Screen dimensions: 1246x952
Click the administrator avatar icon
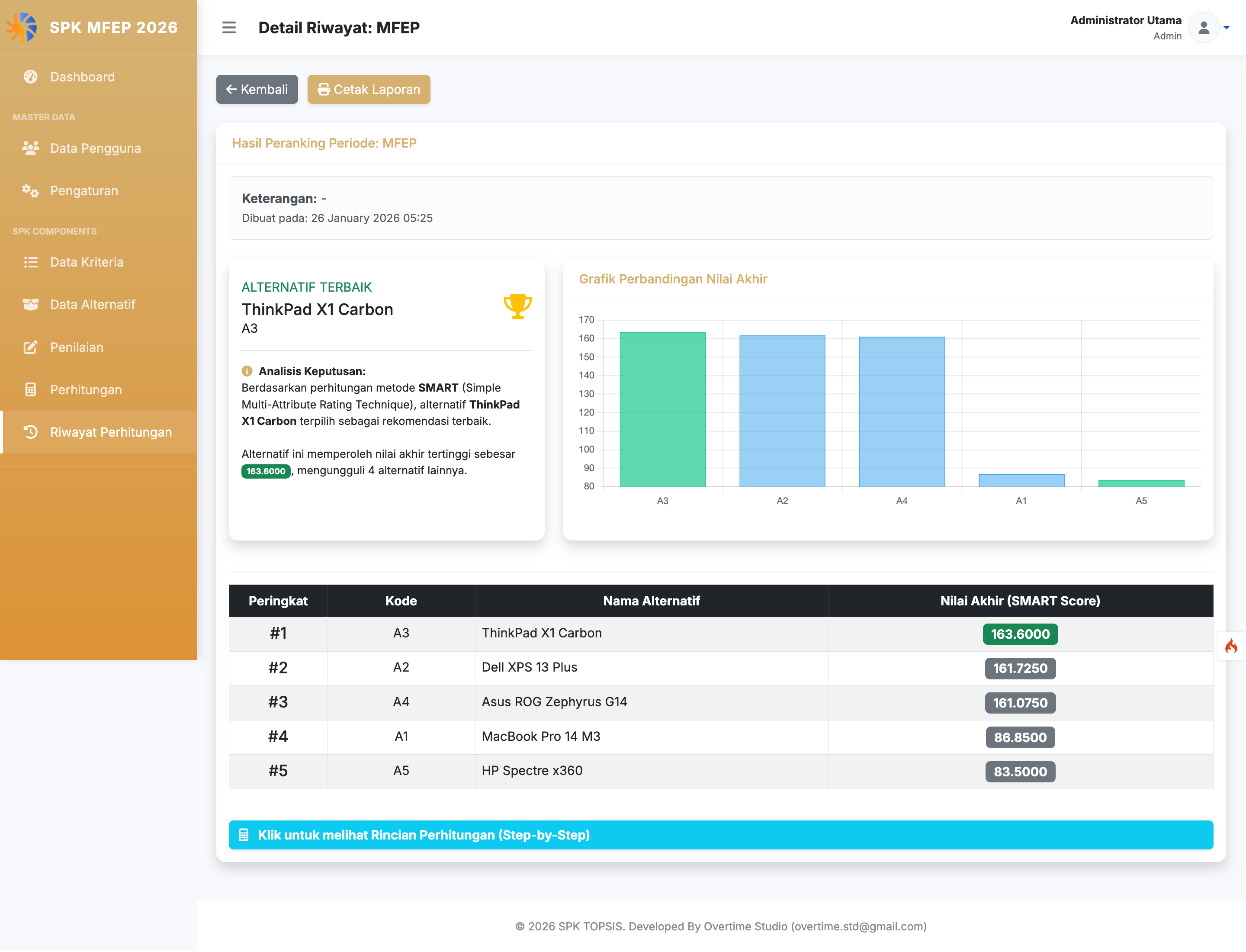point(1204,27)
